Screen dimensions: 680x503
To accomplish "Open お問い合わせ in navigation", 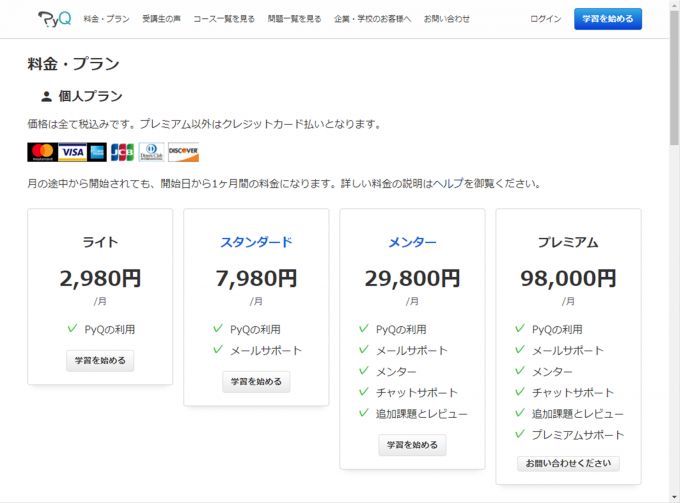I will (x=447, y=19).
